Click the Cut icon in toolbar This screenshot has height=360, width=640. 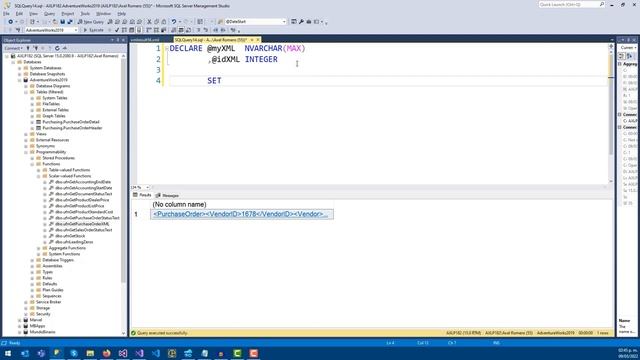[149, 22]
